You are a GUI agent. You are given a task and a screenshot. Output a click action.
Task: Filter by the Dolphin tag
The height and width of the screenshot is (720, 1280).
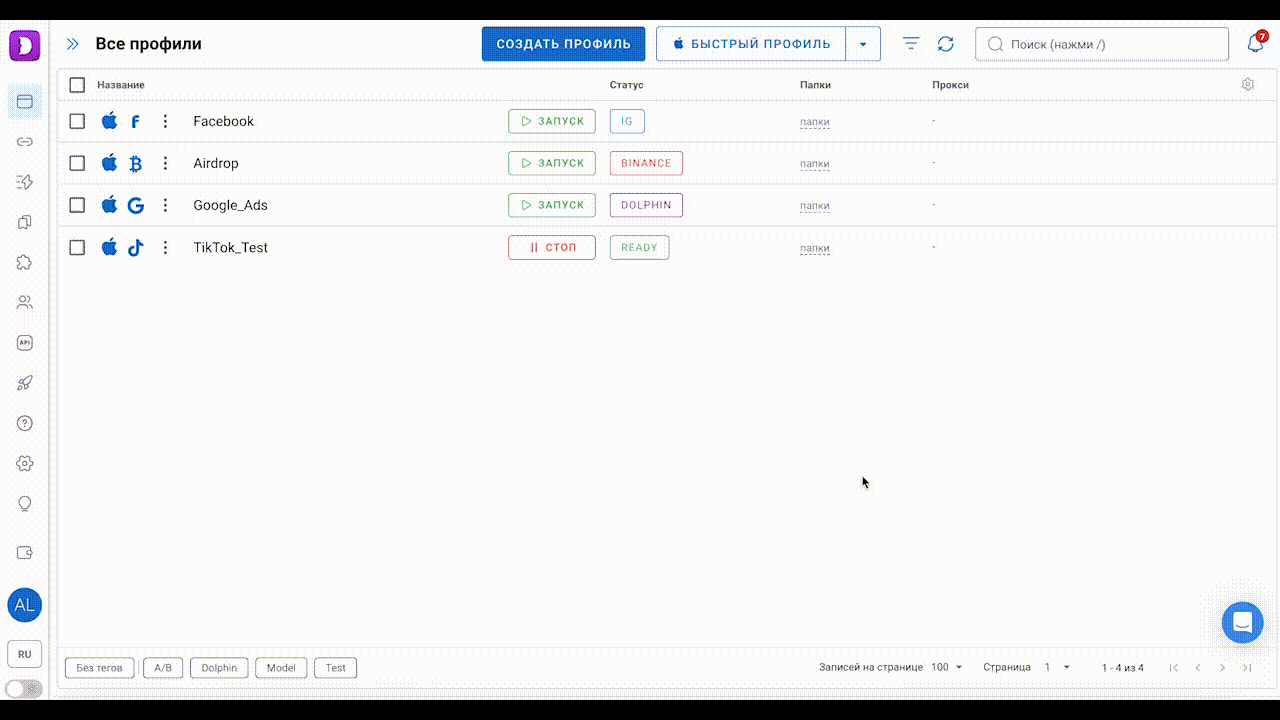point(219,668)
